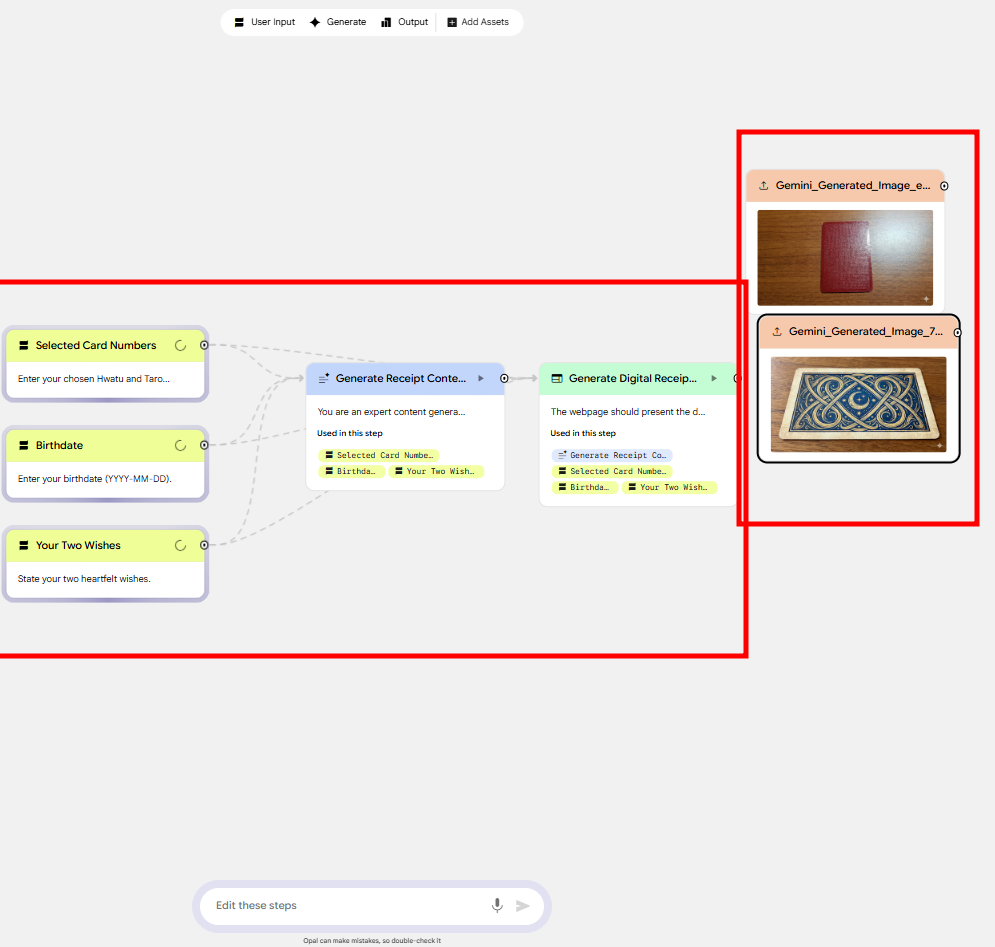Screen dimensions: 995x947
Task: Click 'Enter your chosen Hwatu and Taro...' text
Action: [x=94, y=379]
